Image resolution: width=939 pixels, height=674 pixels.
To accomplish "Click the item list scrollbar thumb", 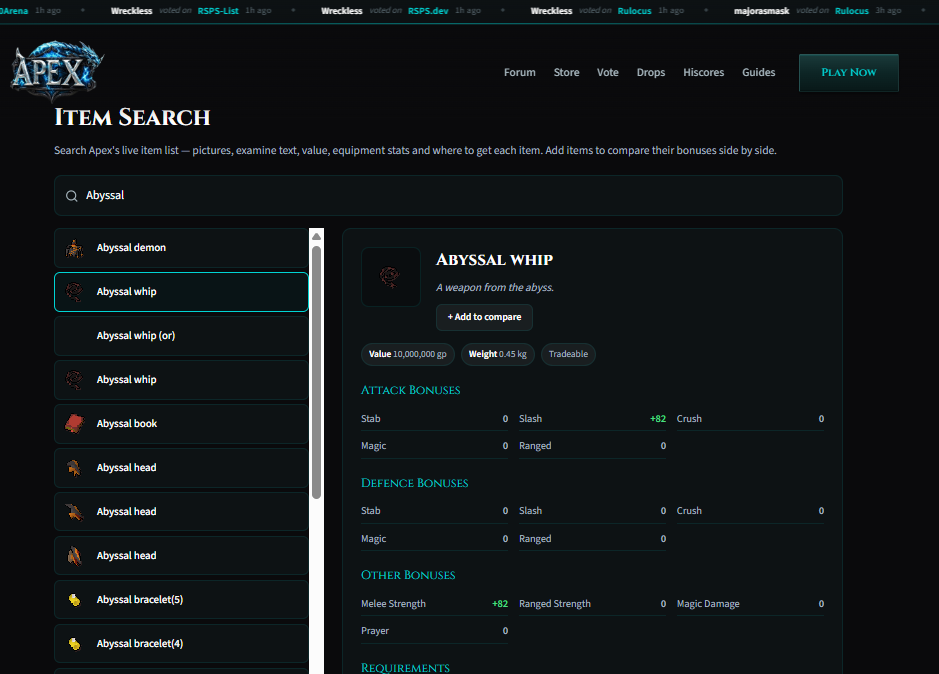I will click(316, 372).
